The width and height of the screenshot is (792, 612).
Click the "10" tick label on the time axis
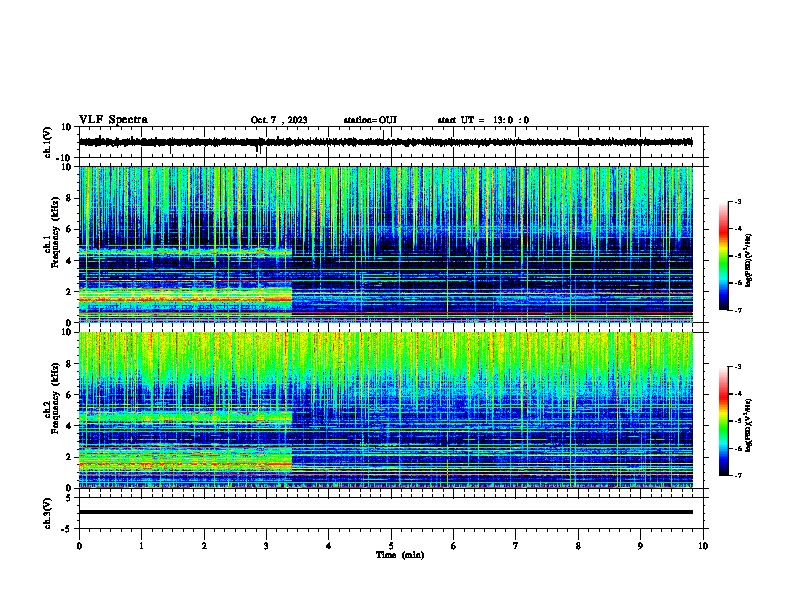tap(703, 546)
